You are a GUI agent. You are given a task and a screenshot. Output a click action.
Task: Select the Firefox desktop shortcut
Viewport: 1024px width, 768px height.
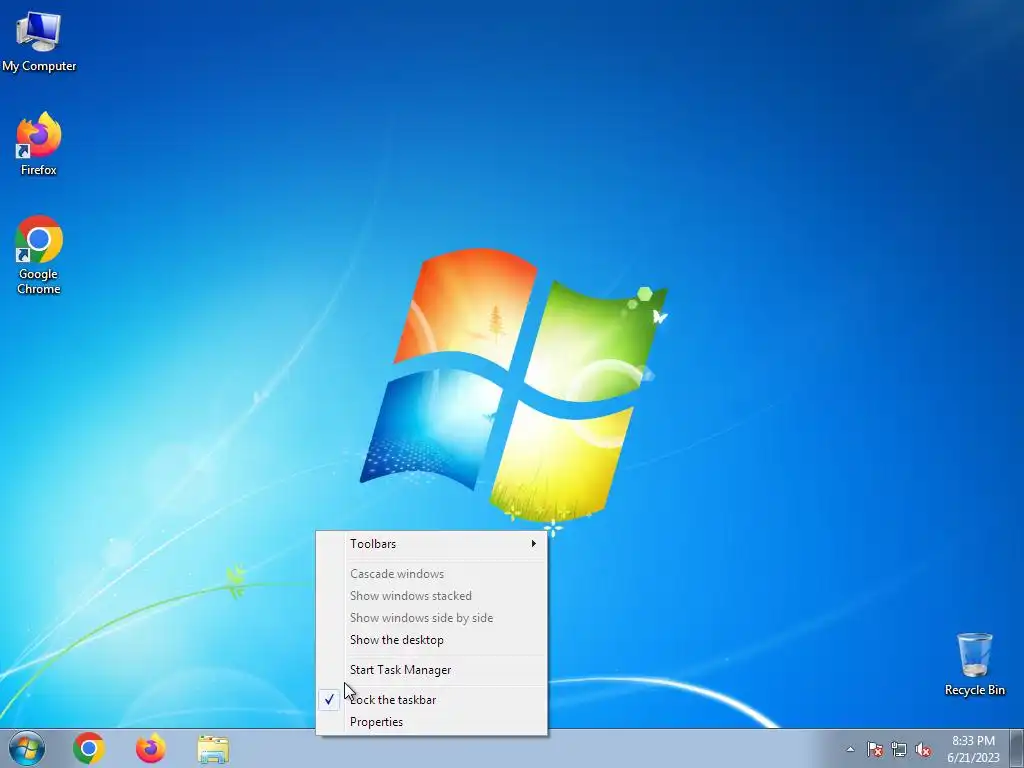(39, 144)
